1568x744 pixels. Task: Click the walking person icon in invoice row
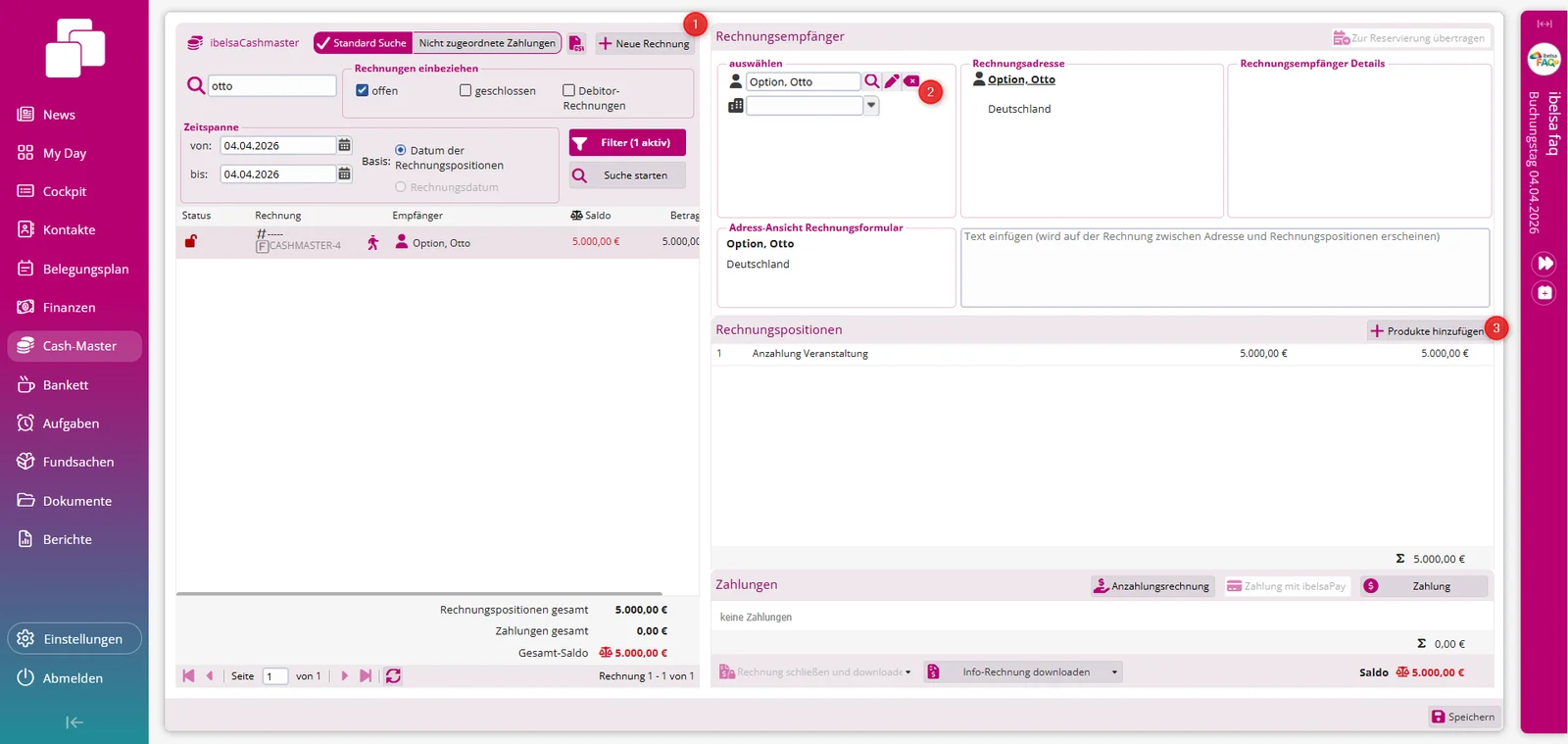tap(372, 242)
